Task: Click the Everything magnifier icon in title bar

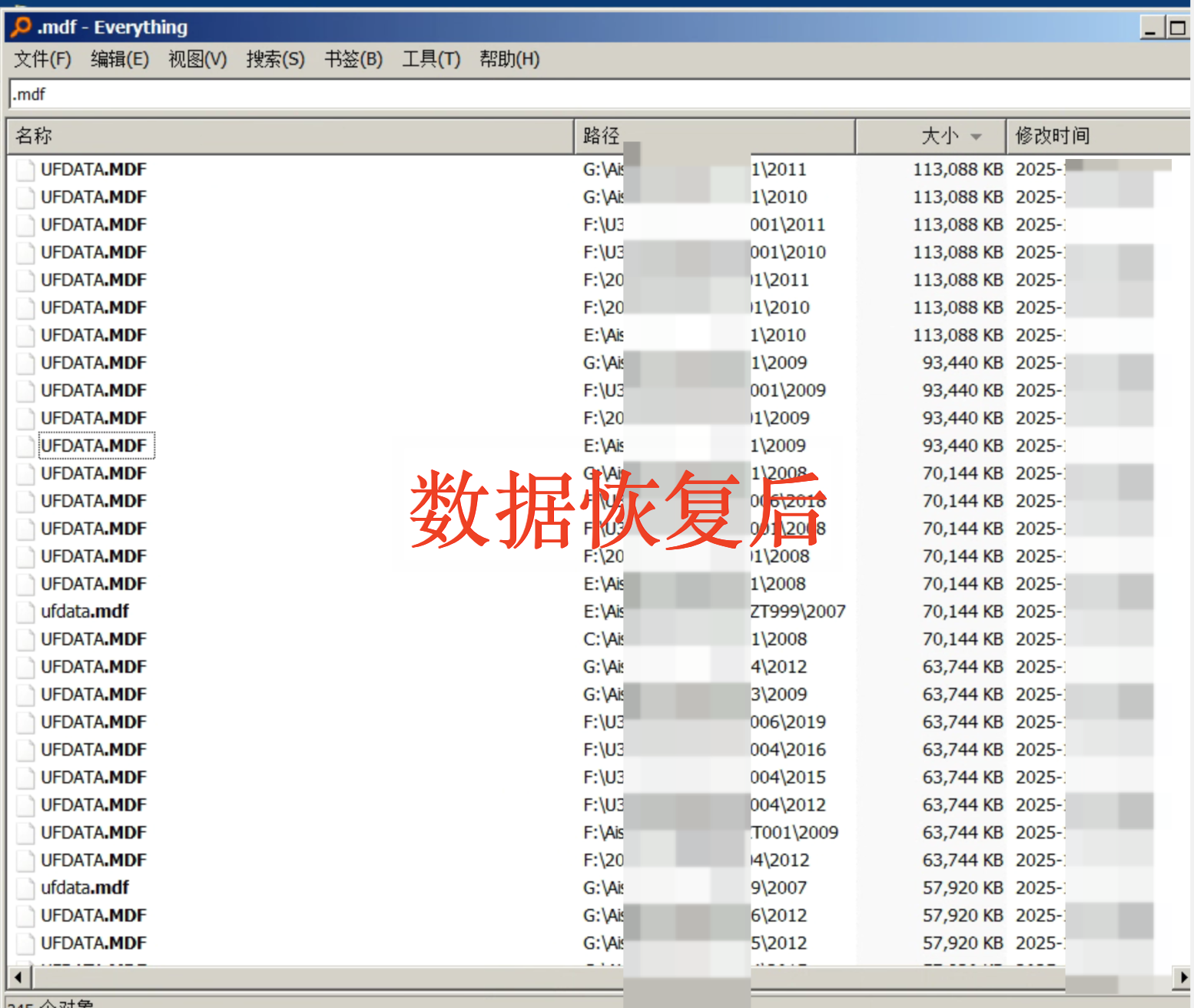Action: click(x=21, y=27)
